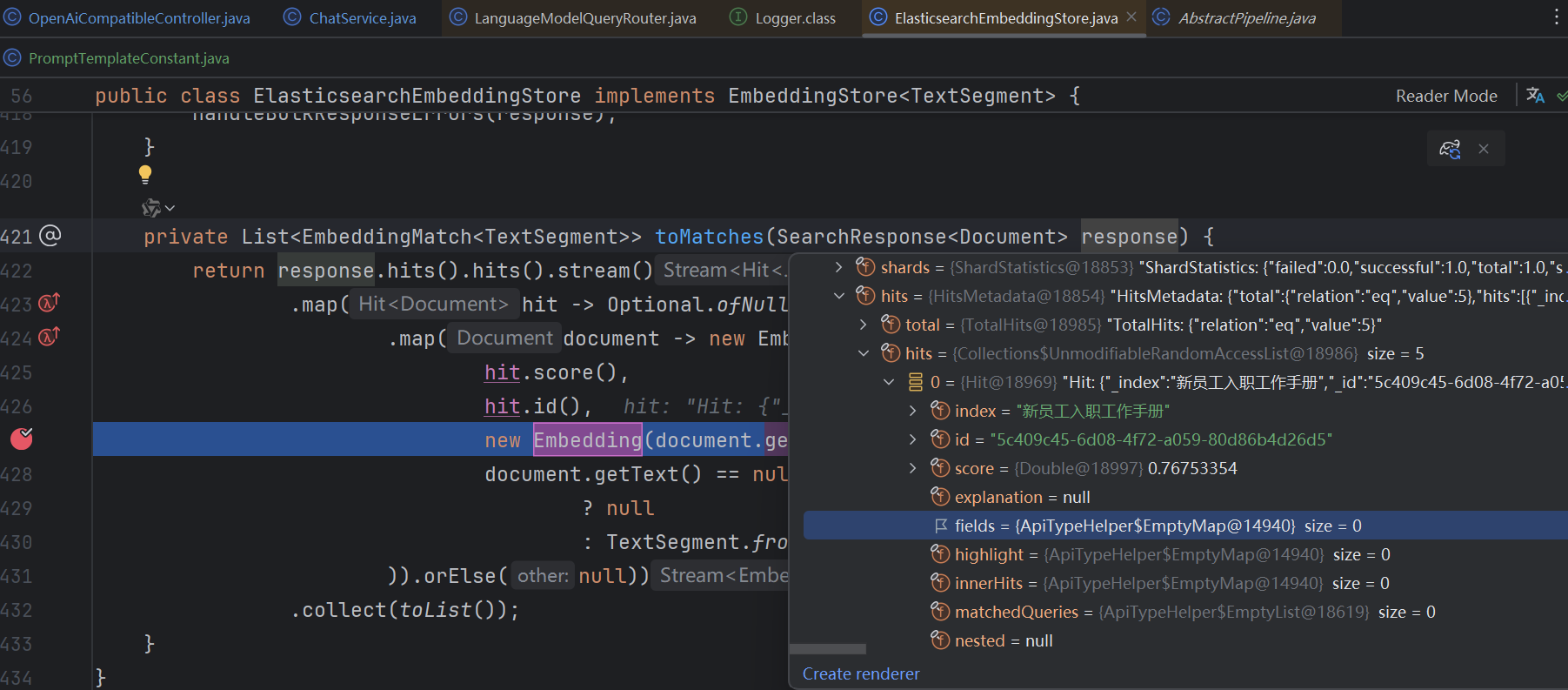The height and width of the screenshot is (690, 1568).
Task: Open the editor tabs kebab menu
Action: pyautogui.click(x=1556, y=17)
